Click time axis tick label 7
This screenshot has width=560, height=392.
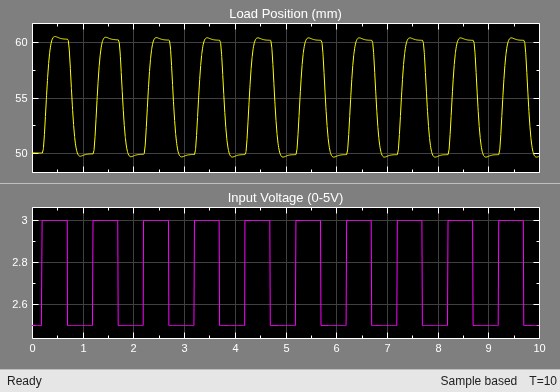click(x=388, y=348)
